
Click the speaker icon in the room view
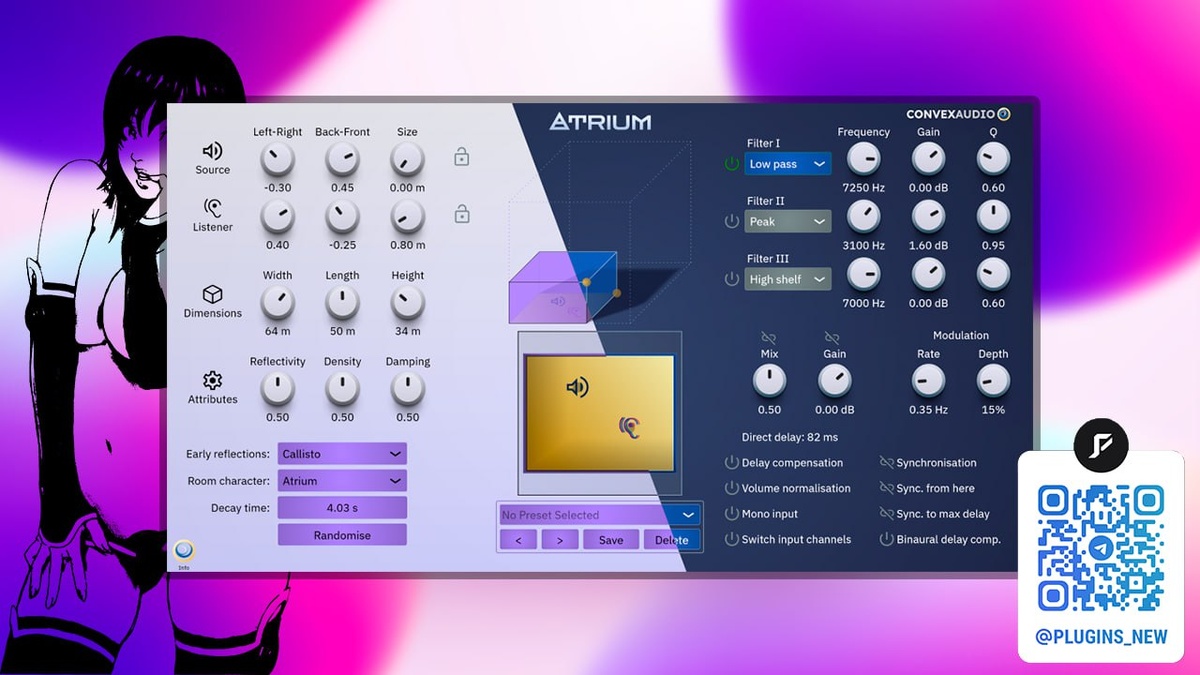pos(577,387)
